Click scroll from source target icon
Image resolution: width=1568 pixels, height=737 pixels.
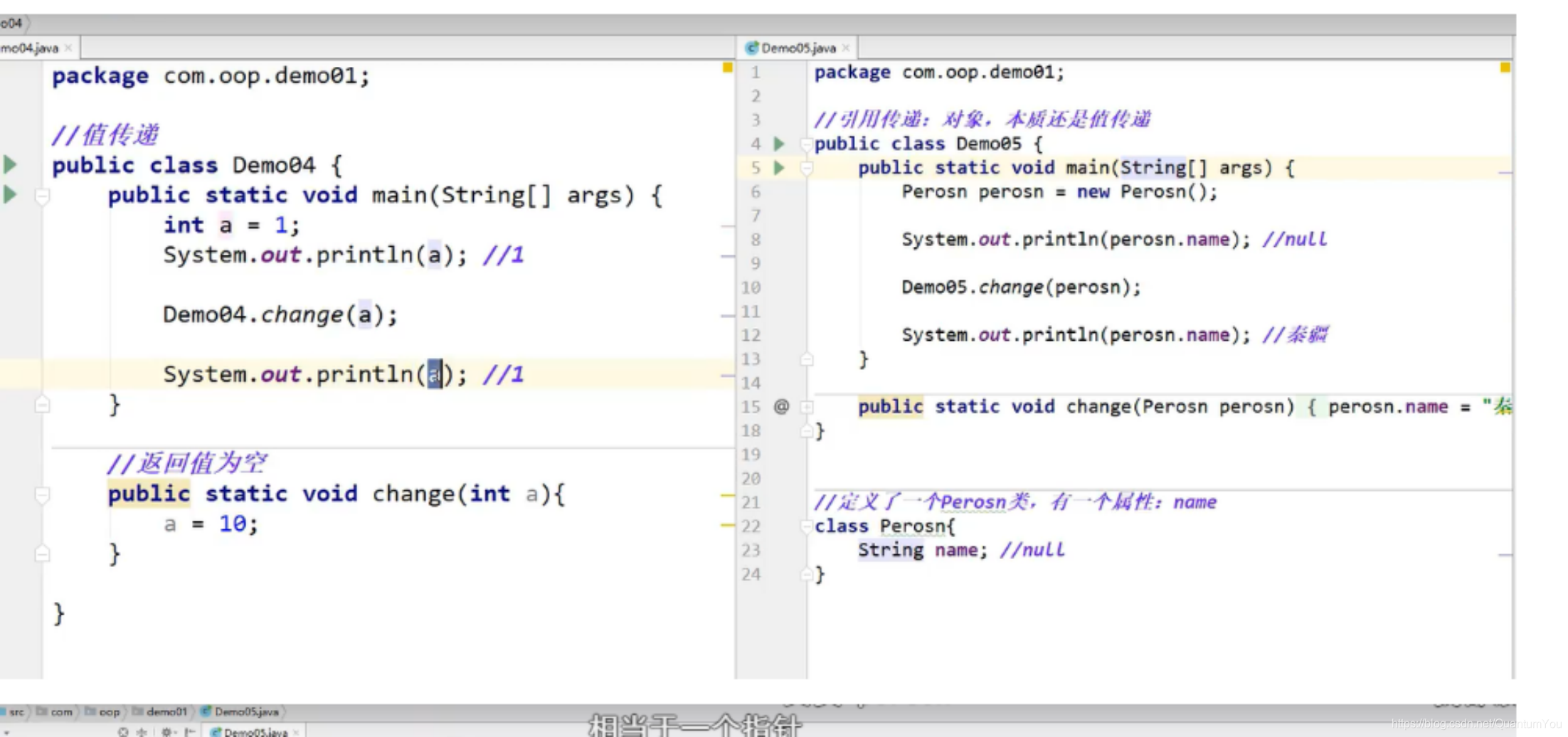pos(123,731)
